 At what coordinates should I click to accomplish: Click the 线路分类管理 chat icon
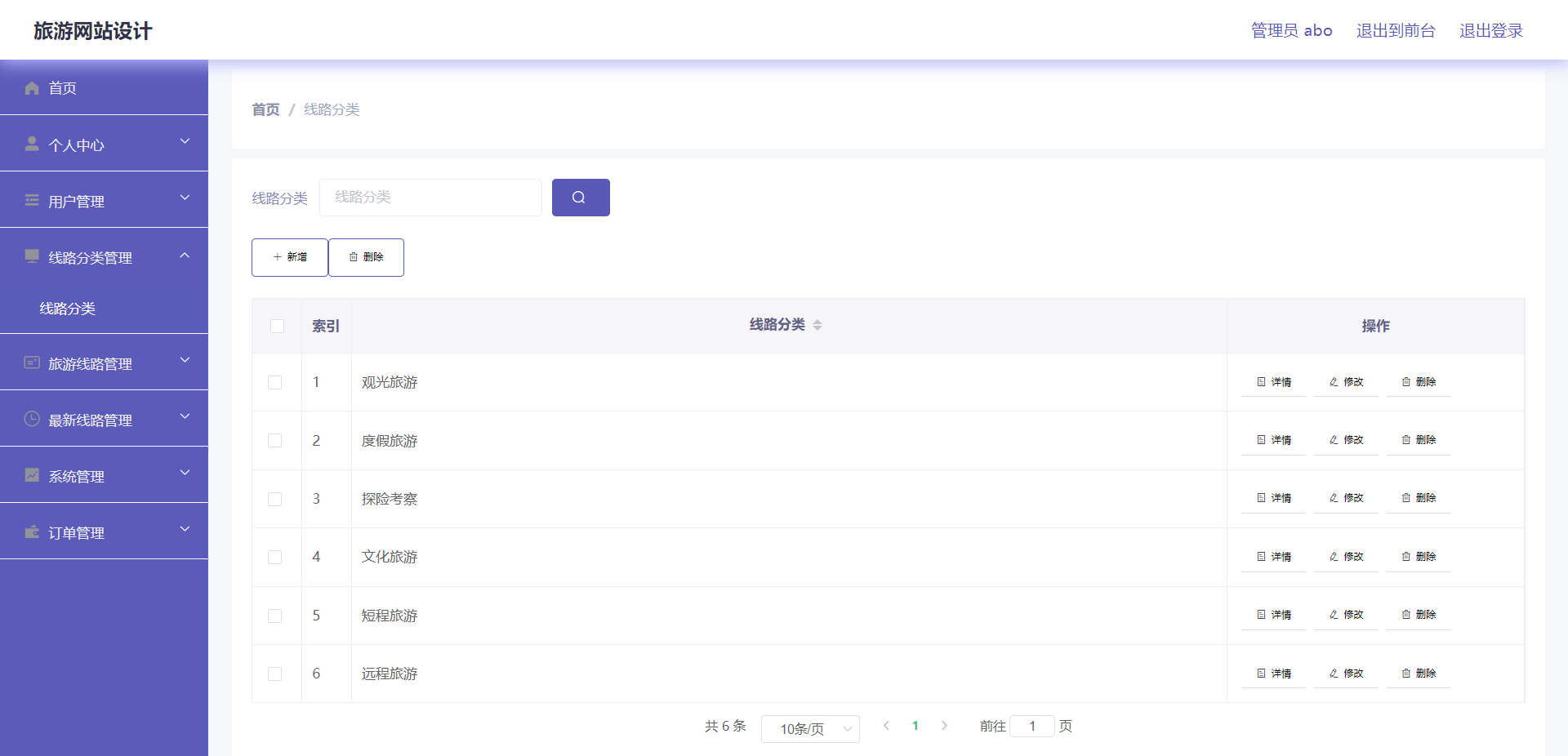point(31,256)
